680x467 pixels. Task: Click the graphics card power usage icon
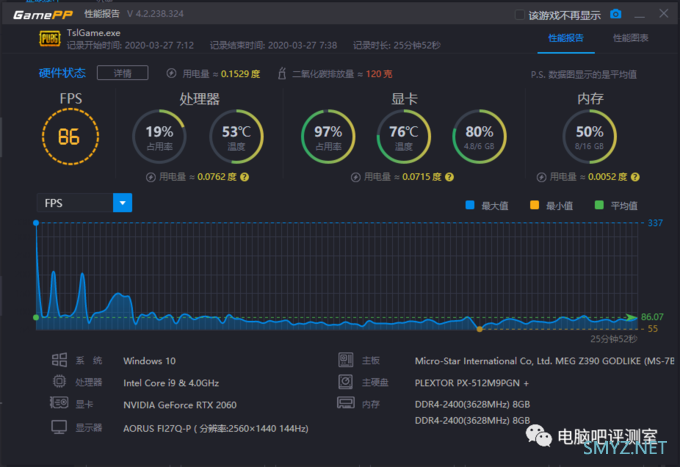356,177
